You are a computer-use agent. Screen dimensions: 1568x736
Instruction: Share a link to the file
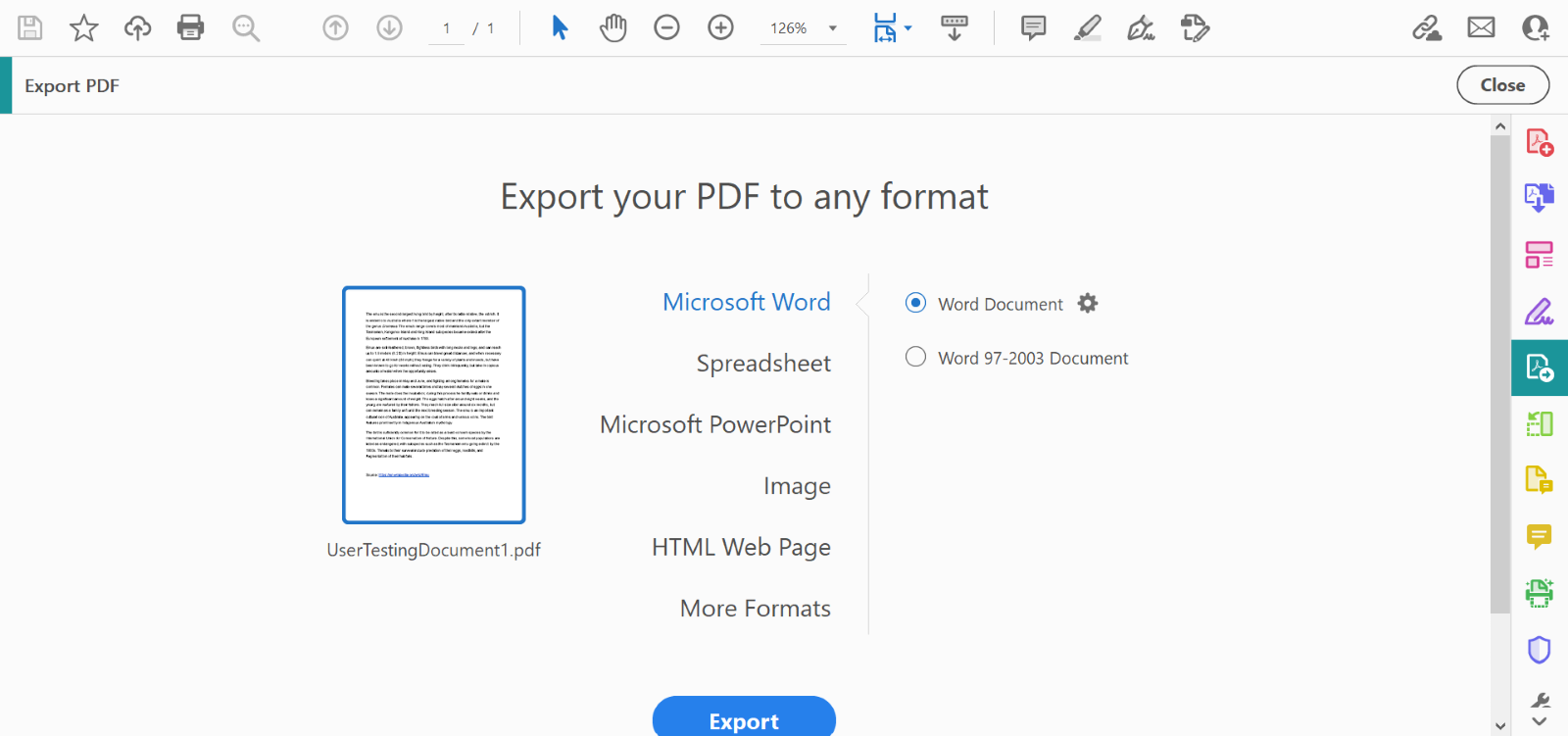click(1427, 27)
